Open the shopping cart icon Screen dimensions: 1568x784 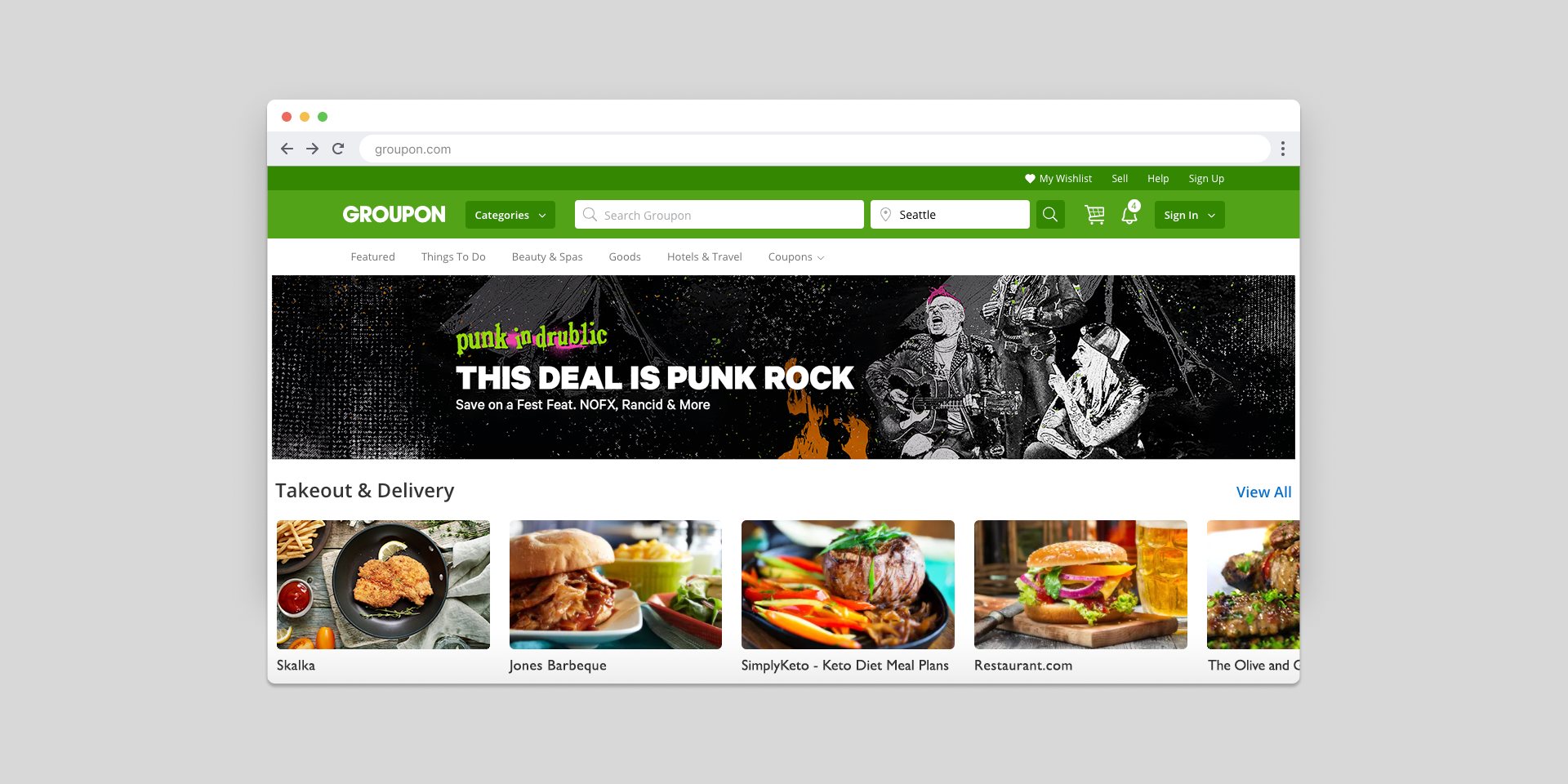(1094, 215)
